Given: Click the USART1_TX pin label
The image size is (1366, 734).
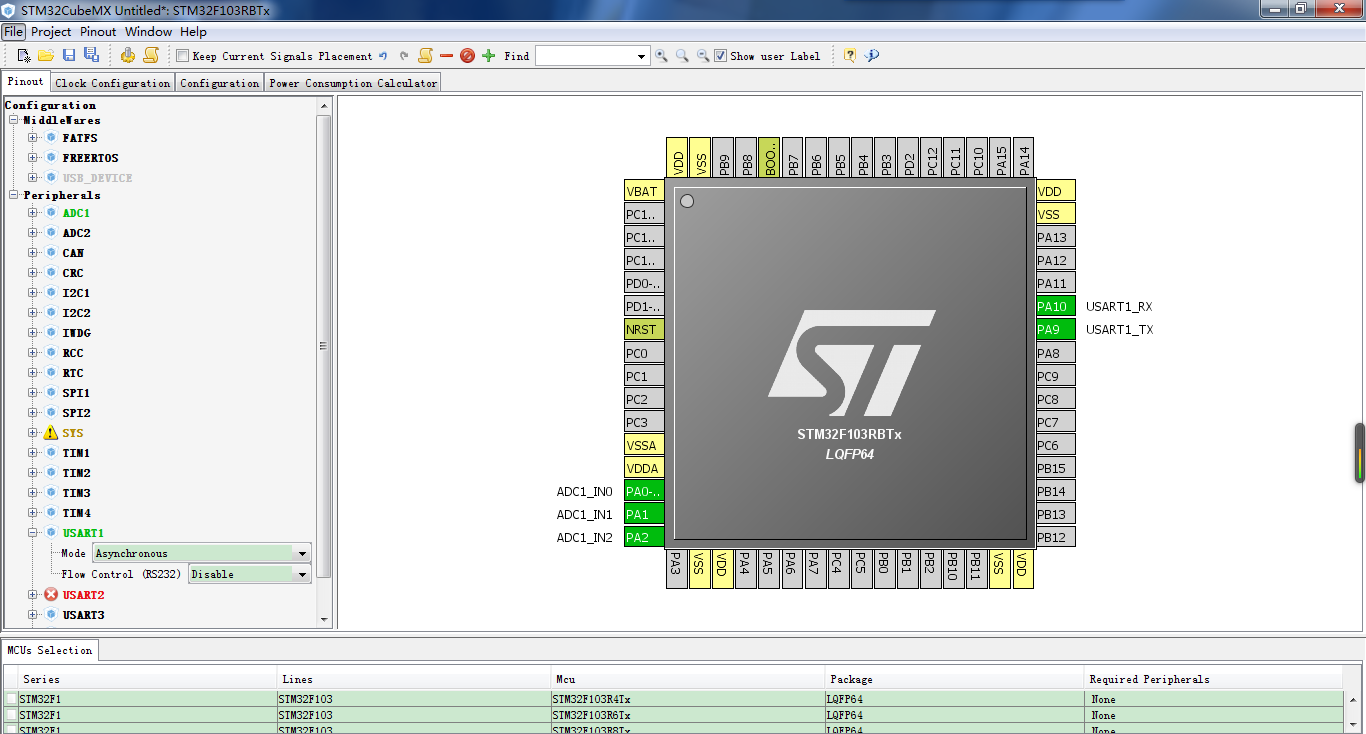Looking at the screenshot, I should tap(1120, 330).
